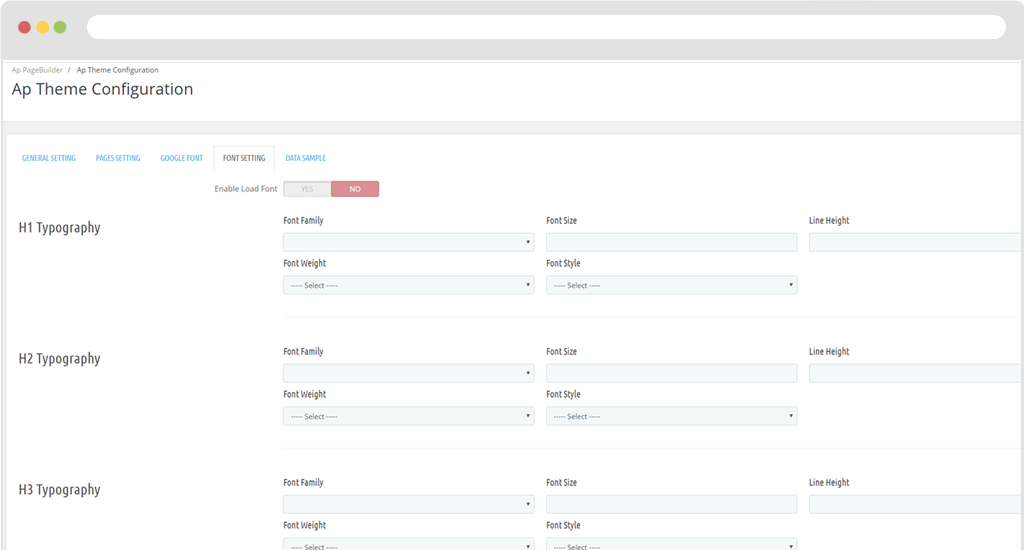Open the H2 Font Style dropdown
The height and width of the screenshot is (550, 1024).
[671, 416]
